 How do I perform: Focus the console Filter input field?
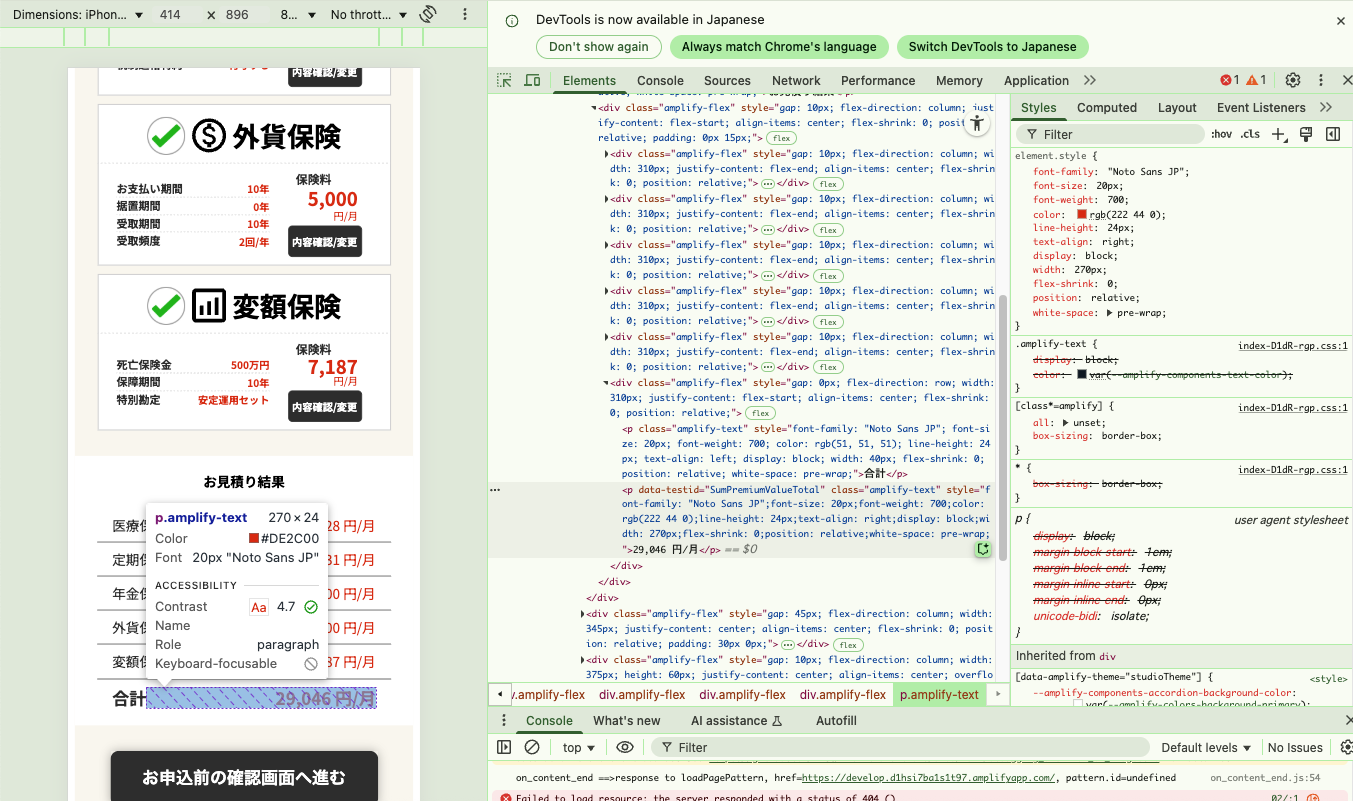pos(900,747)
